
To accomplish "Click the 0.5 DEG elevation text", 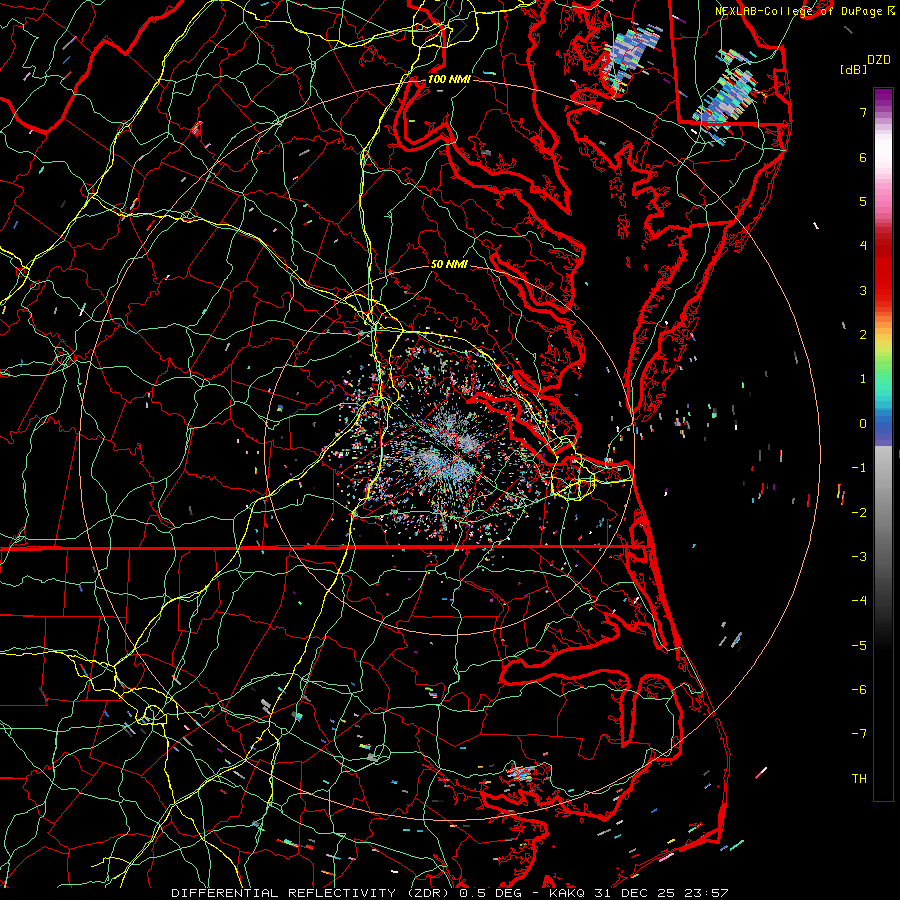I will coord(492,893).
